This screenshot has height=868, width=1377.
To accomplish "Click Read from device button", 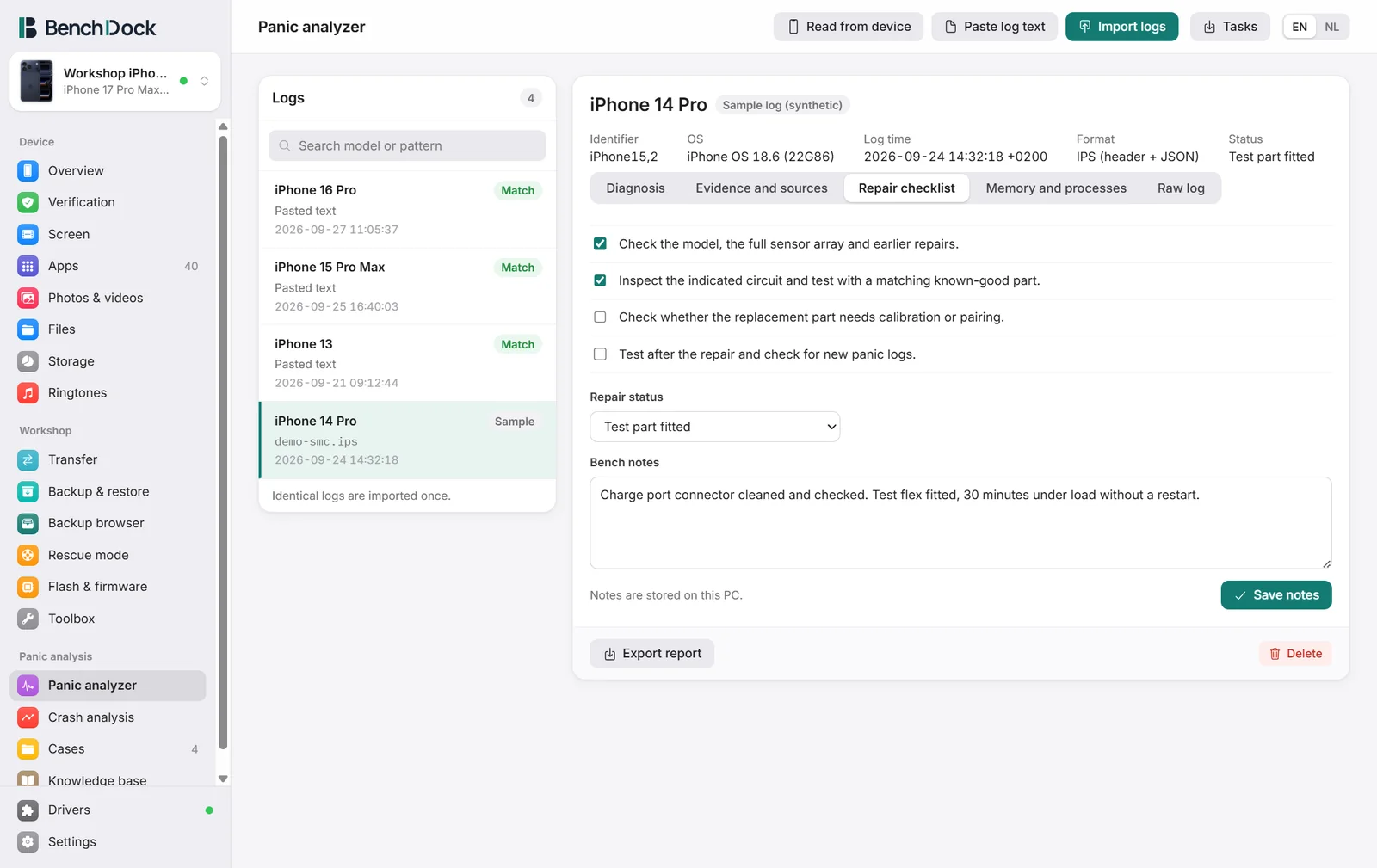I will tap(849, 27).
